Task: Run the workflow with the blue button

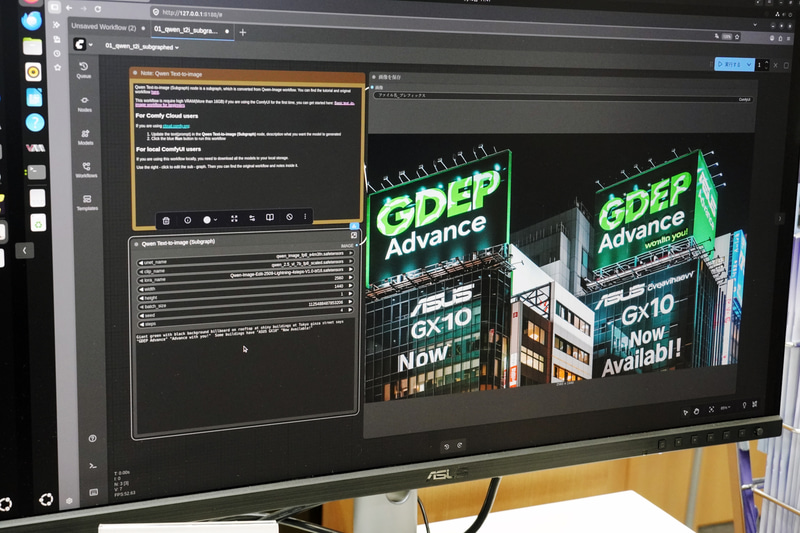Action: [x=730, y=64]
